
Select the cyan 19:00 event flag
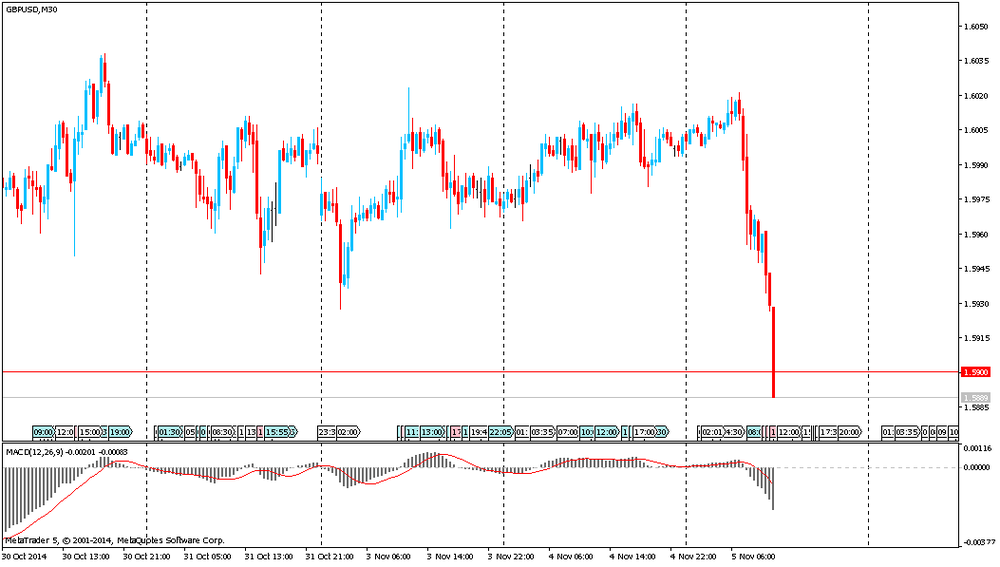(x=120, y=432)
